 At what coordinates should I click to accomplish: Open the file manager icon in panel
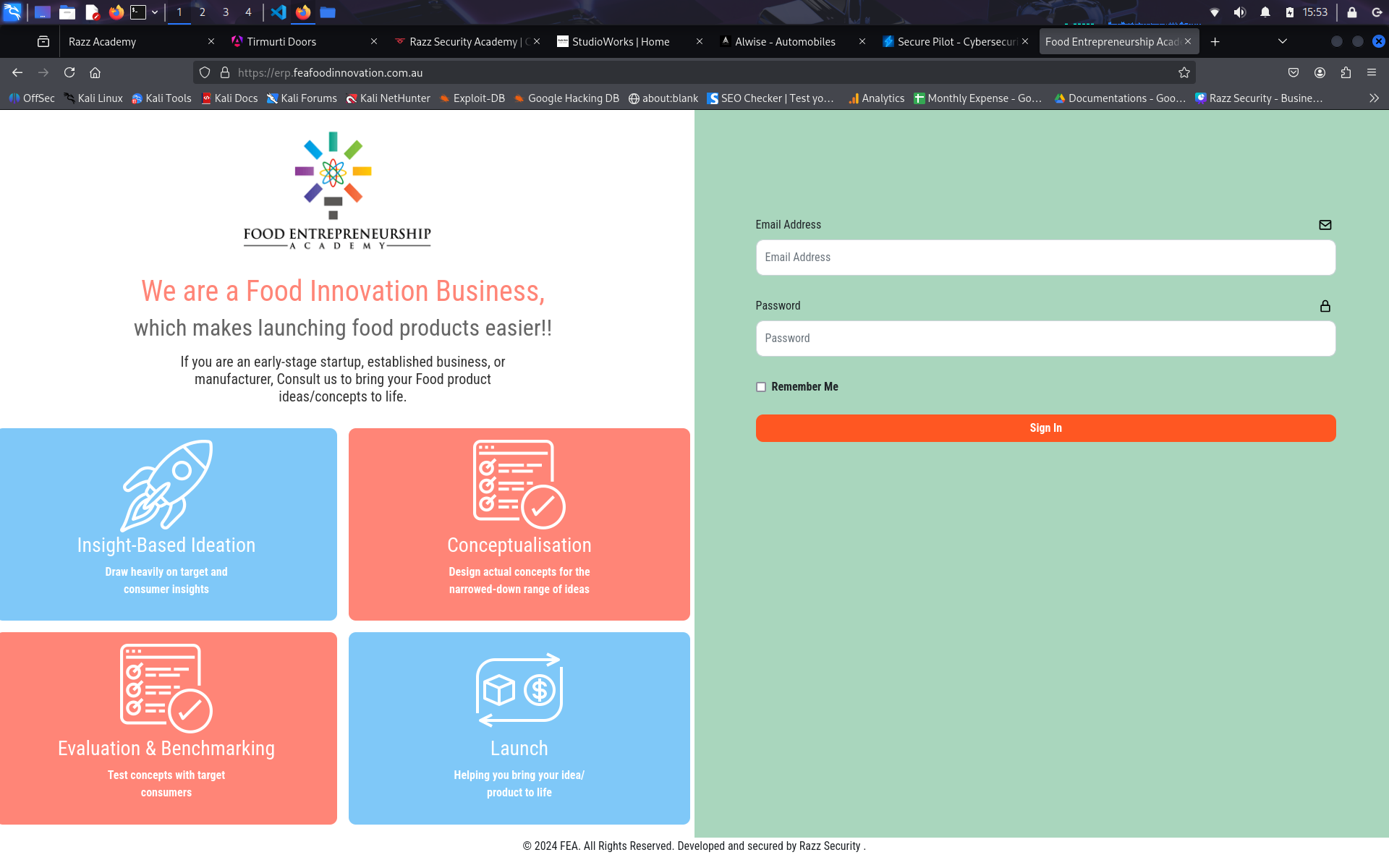pyautogui.click(x=67, y=12)
